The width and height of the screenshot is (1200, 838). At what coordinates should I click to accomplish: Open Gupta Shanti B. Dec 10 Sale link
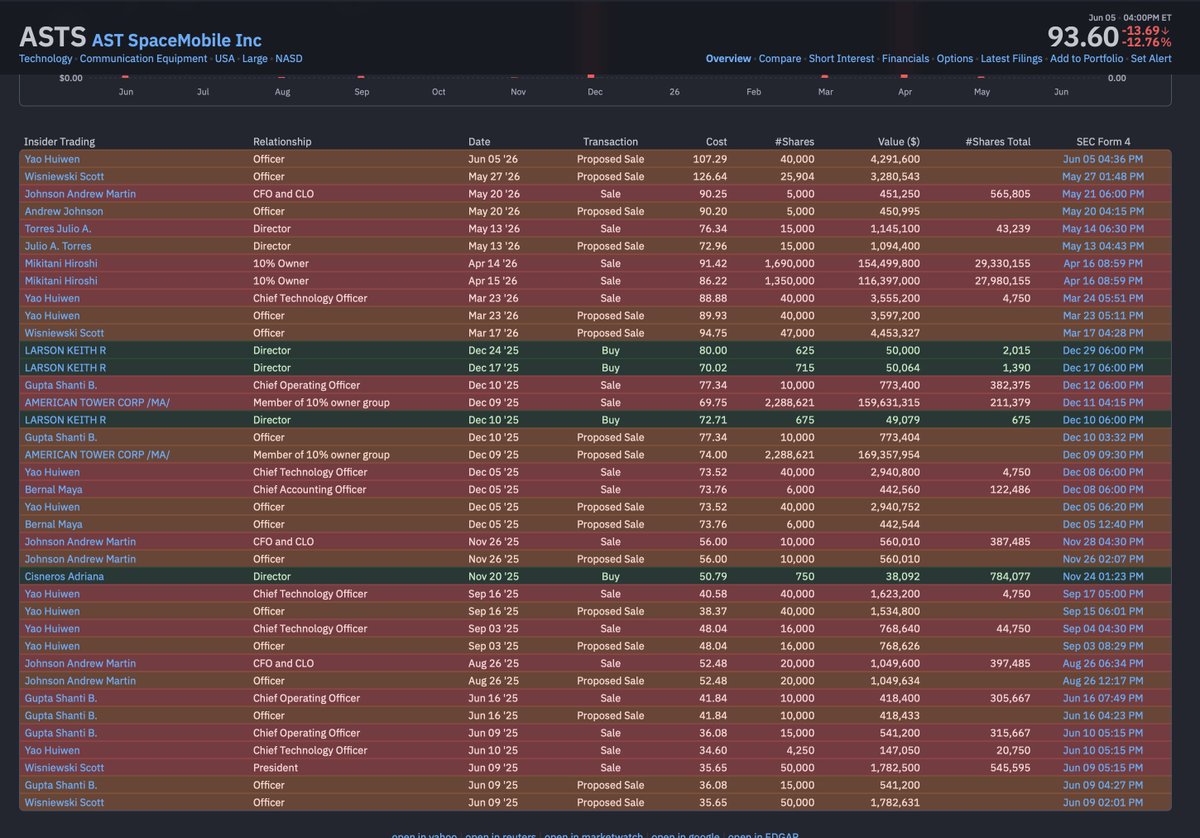pyautogui.click(x=61, y=385)
